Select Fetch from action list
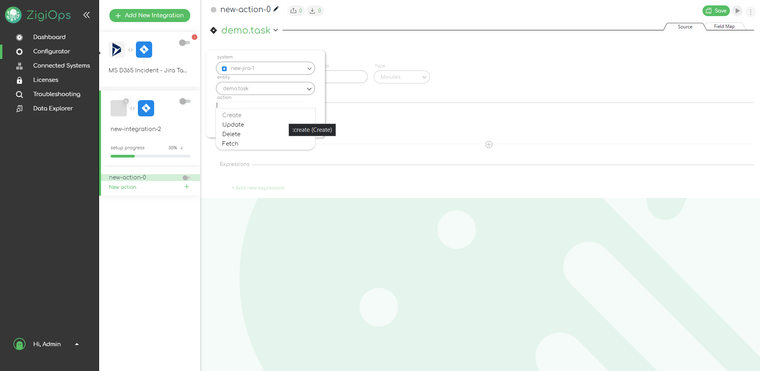The image size is (760, 371). tap(230, 144)
